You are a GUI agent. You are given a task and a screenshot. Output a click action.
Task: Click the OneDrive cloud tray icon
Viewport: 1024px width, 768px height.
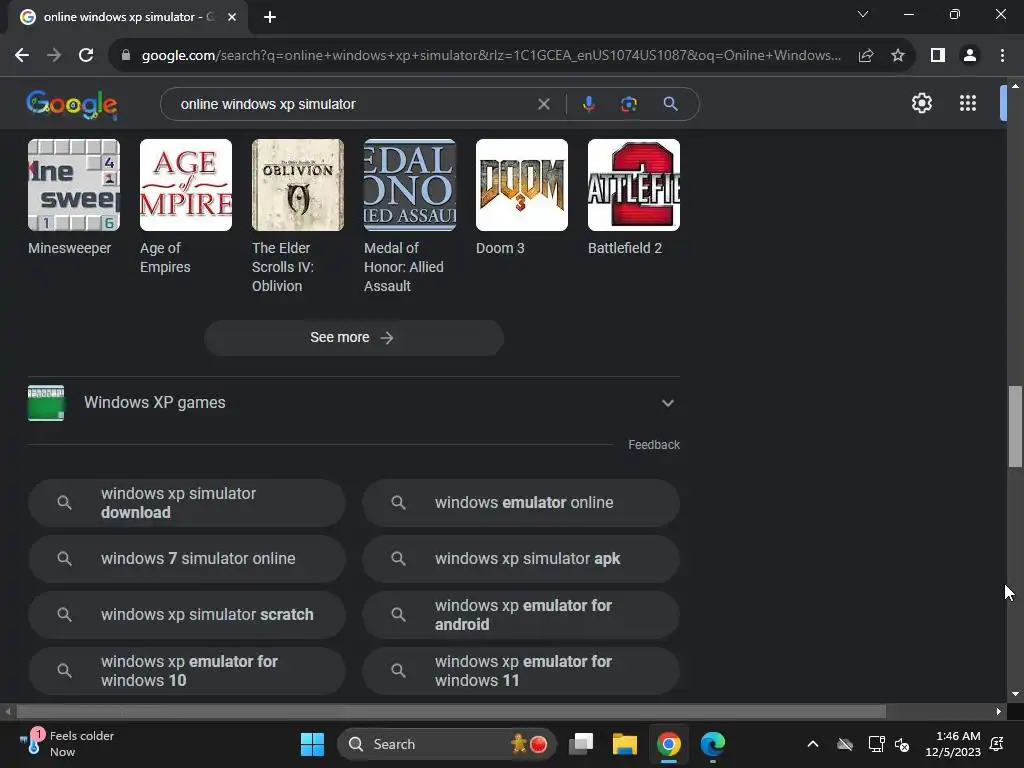coord(845,744)
